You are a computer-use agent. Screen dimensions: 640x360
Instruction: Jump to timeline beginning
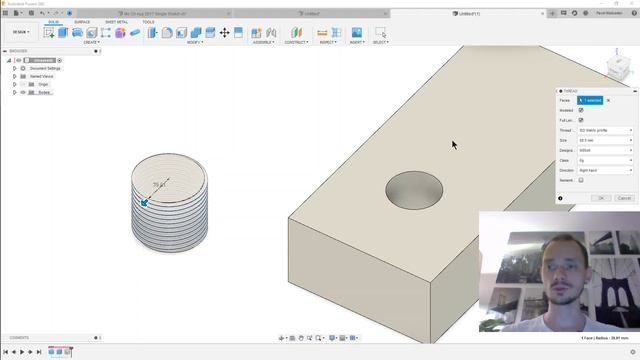[5, 352]
